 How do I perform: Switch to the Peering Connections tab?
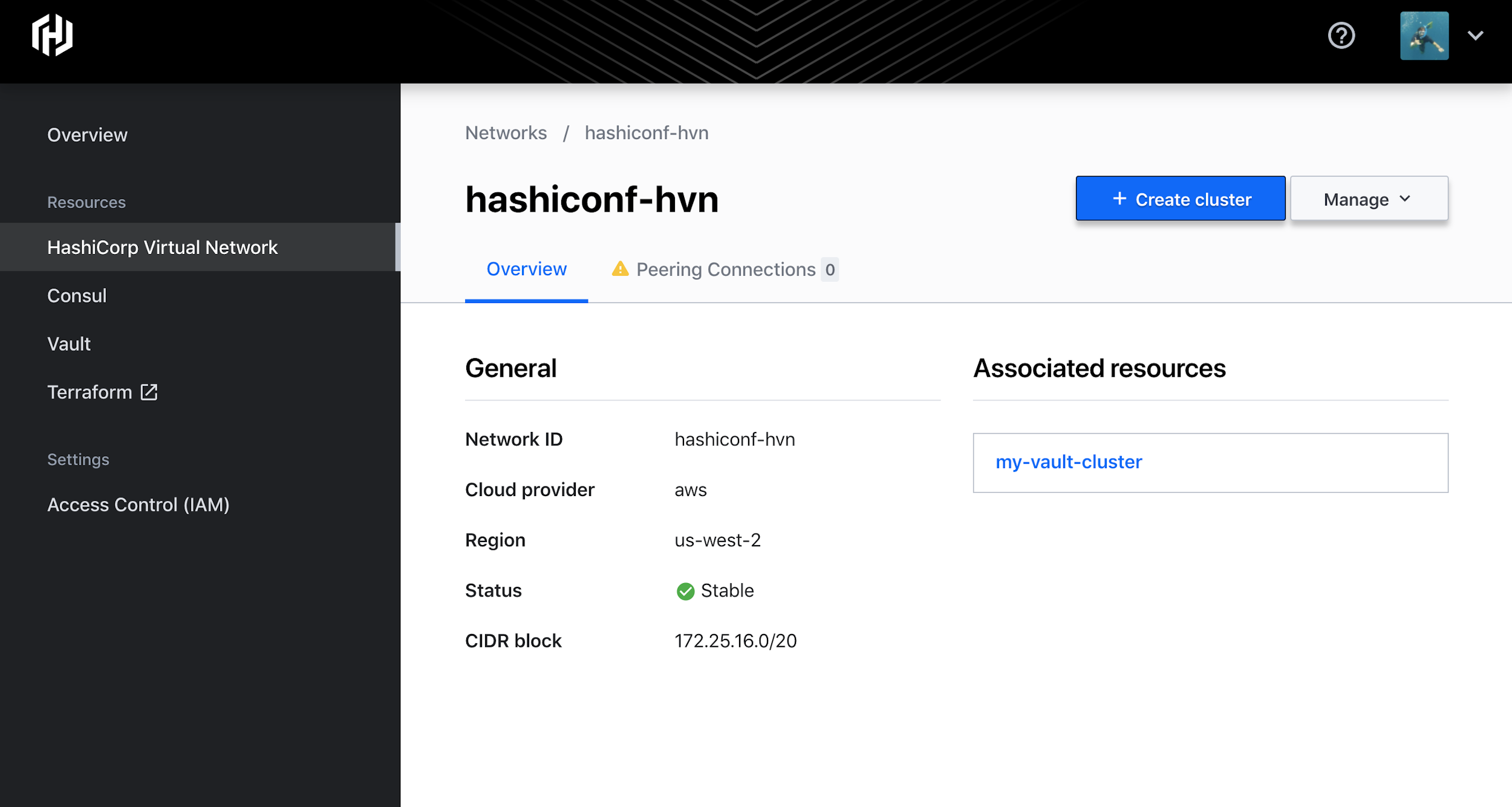point(725,269)
